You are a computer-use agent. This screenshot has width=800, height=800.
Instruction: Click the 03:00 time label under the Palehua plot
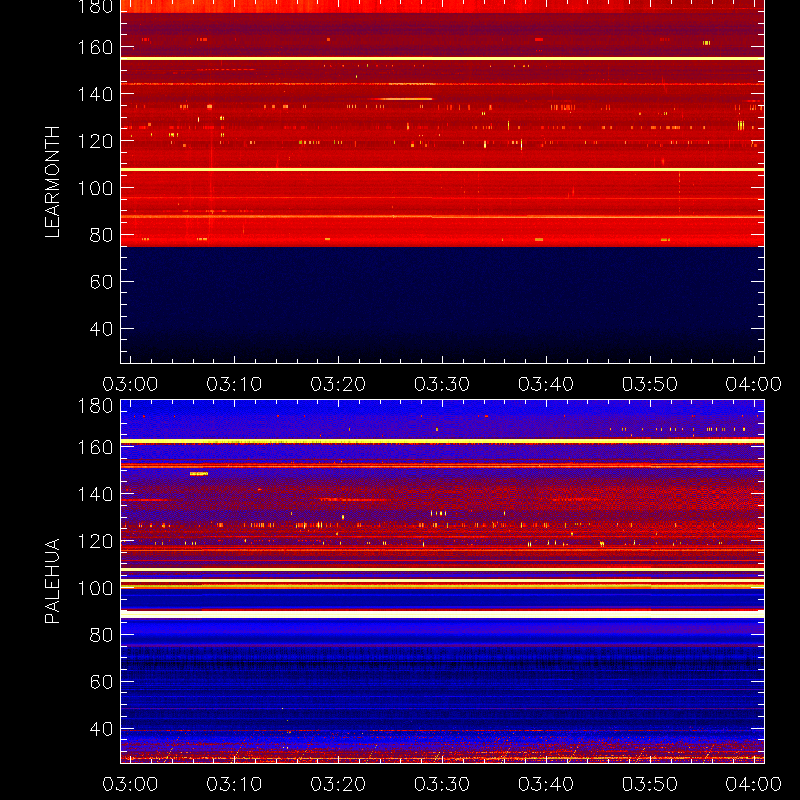coord(130,784)
